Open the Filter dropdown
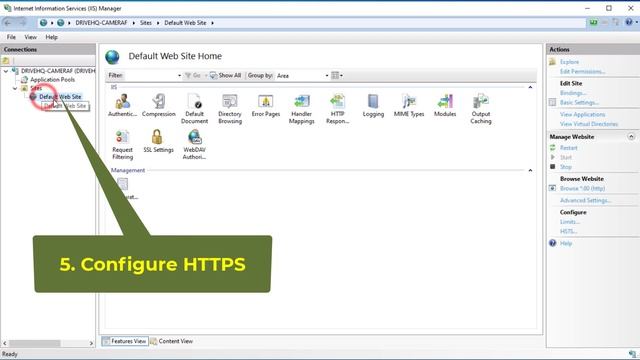640x360 pixels. click(179, 76)
